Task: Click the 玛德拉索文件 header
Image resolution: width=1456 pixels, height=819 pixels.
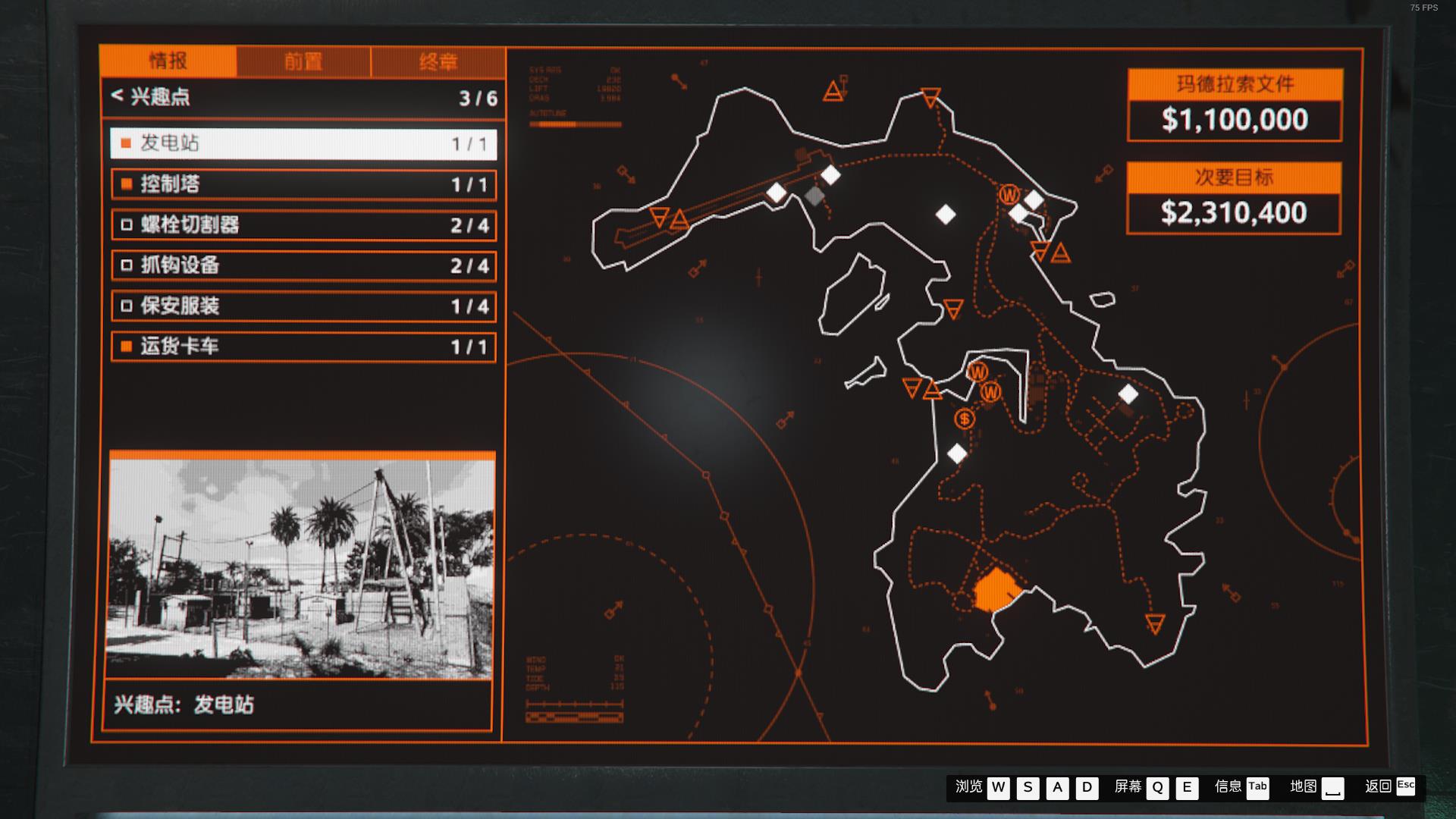Action: (1235, 84)
